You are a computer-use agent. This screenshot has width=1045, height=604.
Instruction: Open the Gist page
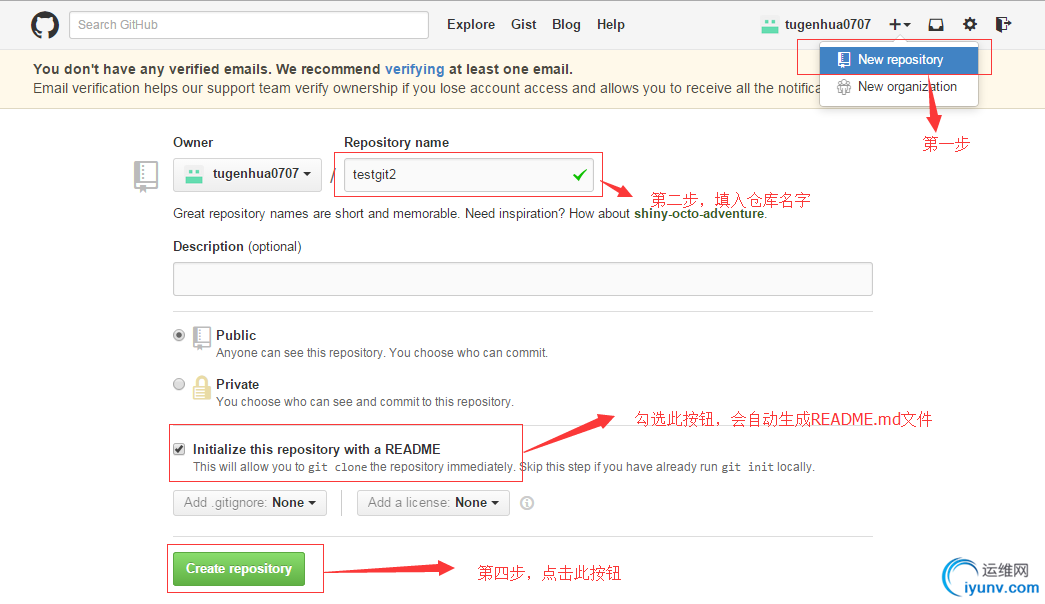(523, 25)
